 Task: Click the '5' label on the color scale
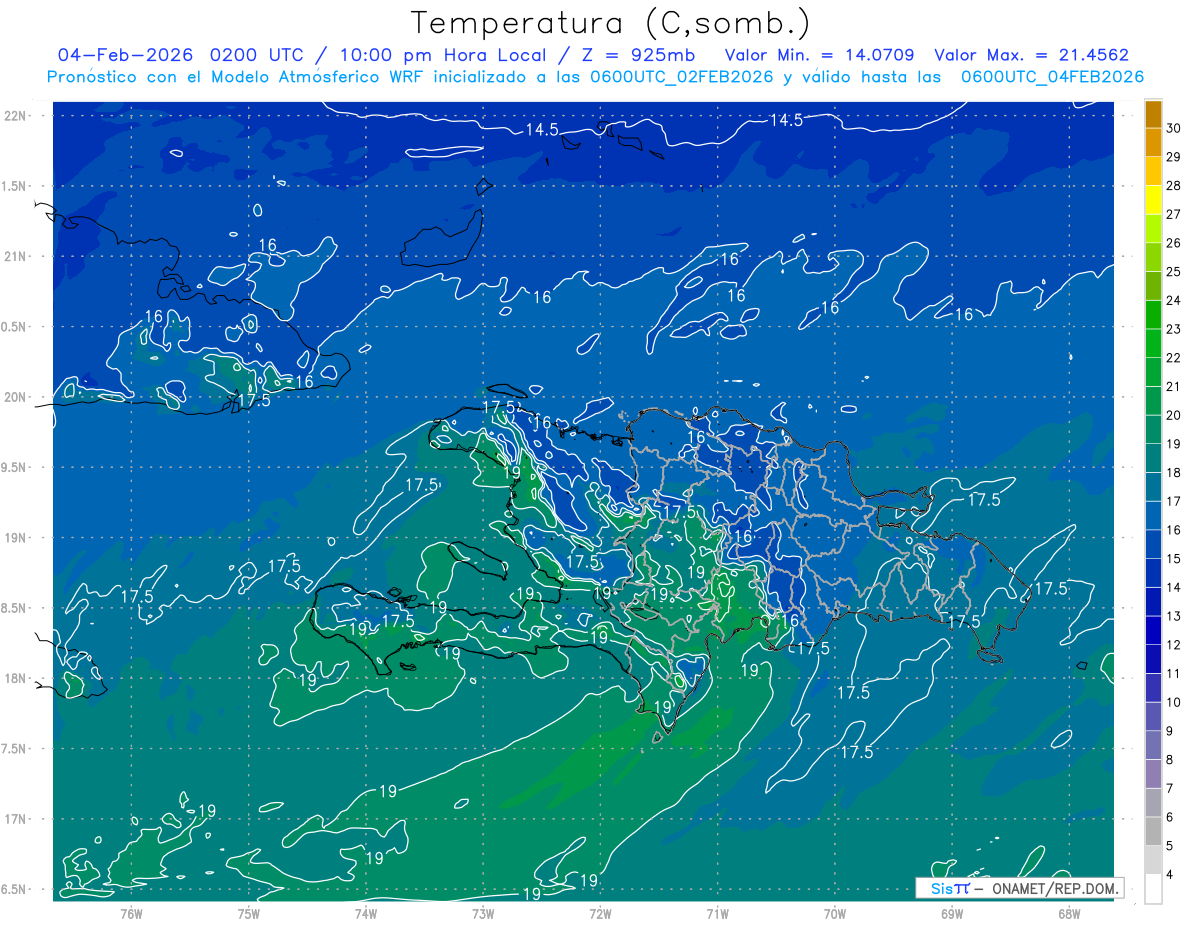1170,846
